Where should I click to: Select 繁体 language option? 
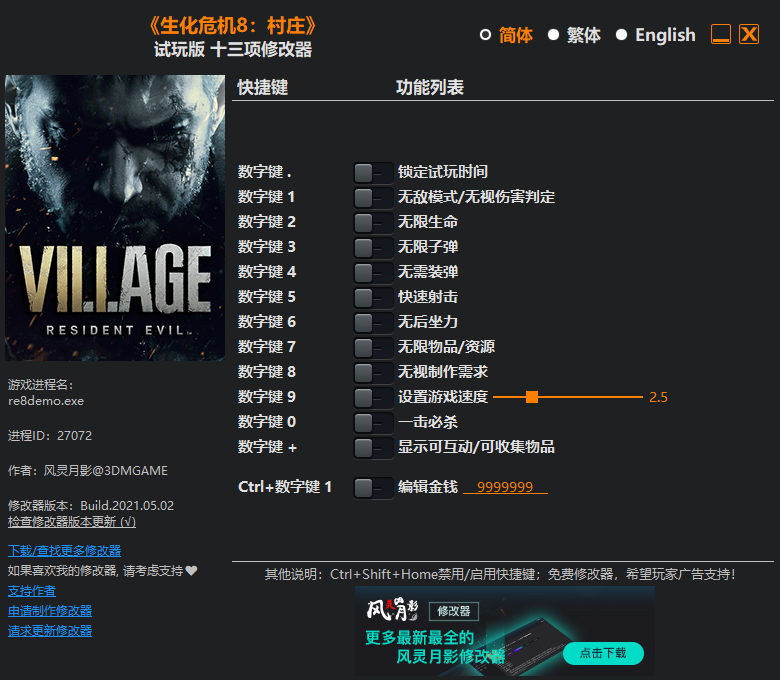554,35
